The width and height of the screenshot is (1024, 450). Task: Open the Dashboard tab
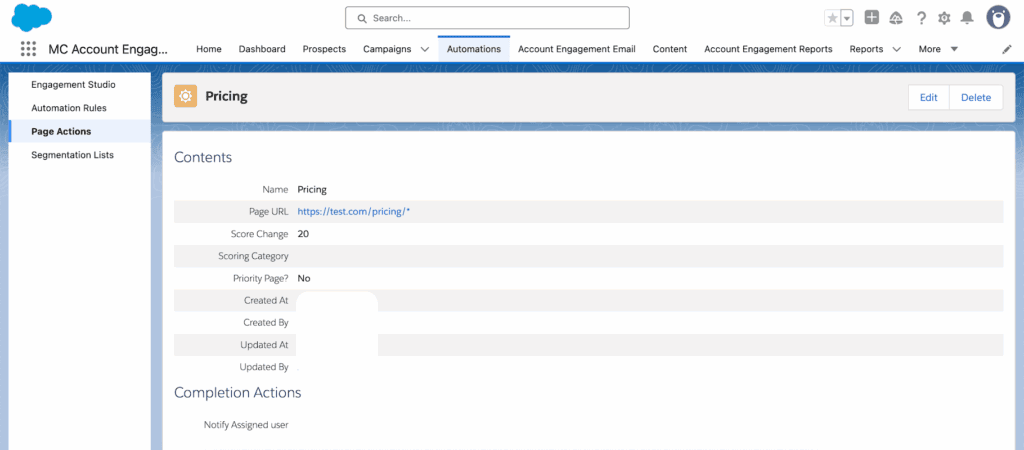pos(262,49)
